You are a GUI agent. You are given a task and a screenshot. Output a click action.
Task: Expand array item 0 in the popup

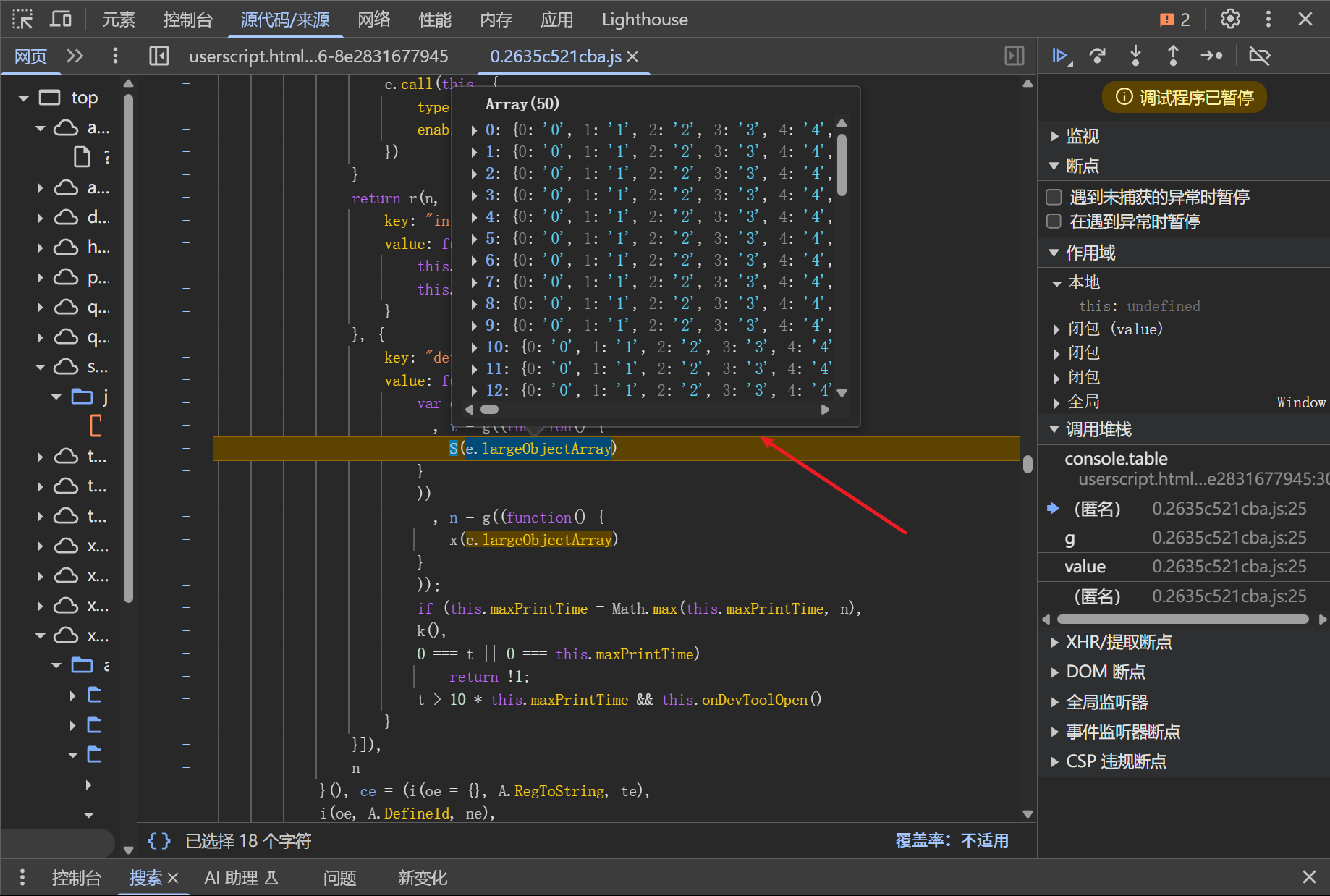pyautogui.click(x=474, y=130)
